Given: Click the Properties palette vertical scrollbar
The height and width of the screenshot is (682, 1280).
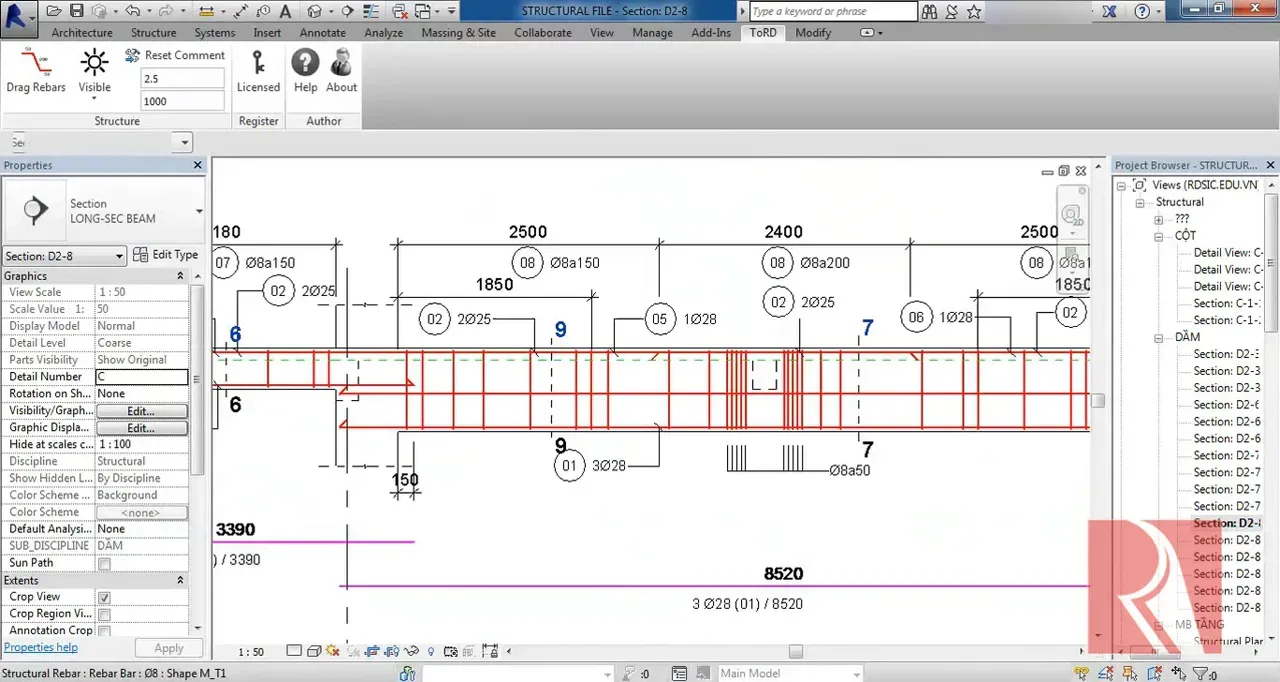Looking at the screenshot, I should click(x=197, y=380).
